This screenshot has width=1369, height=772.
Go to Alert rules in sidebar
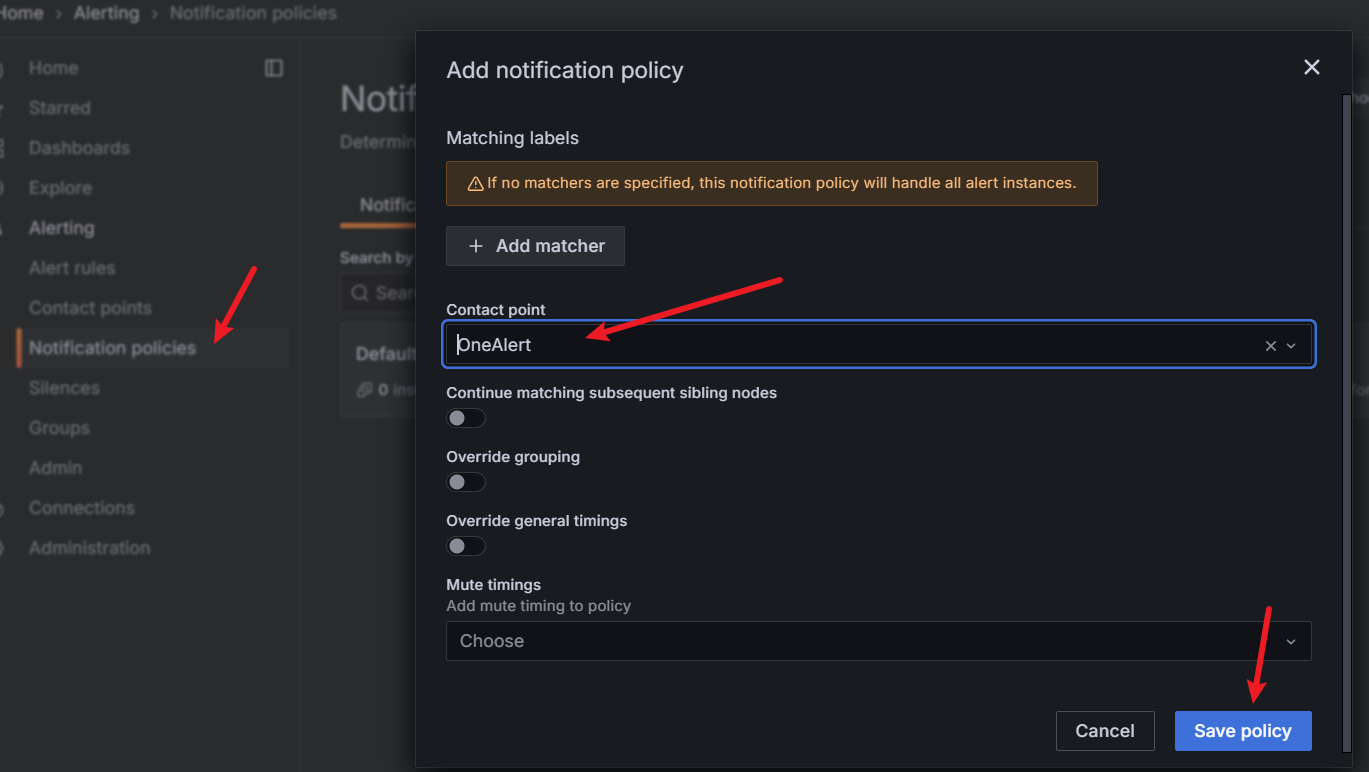pos(72,268)
